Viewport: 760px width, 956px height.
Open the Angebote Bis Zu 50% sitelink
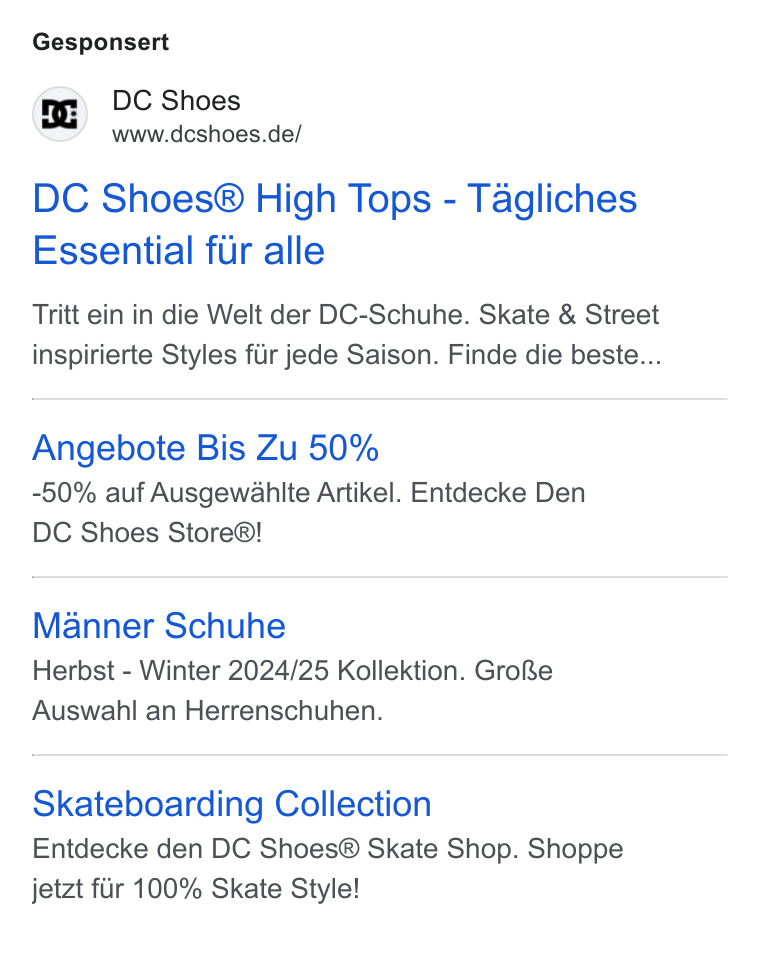(205, 448)
